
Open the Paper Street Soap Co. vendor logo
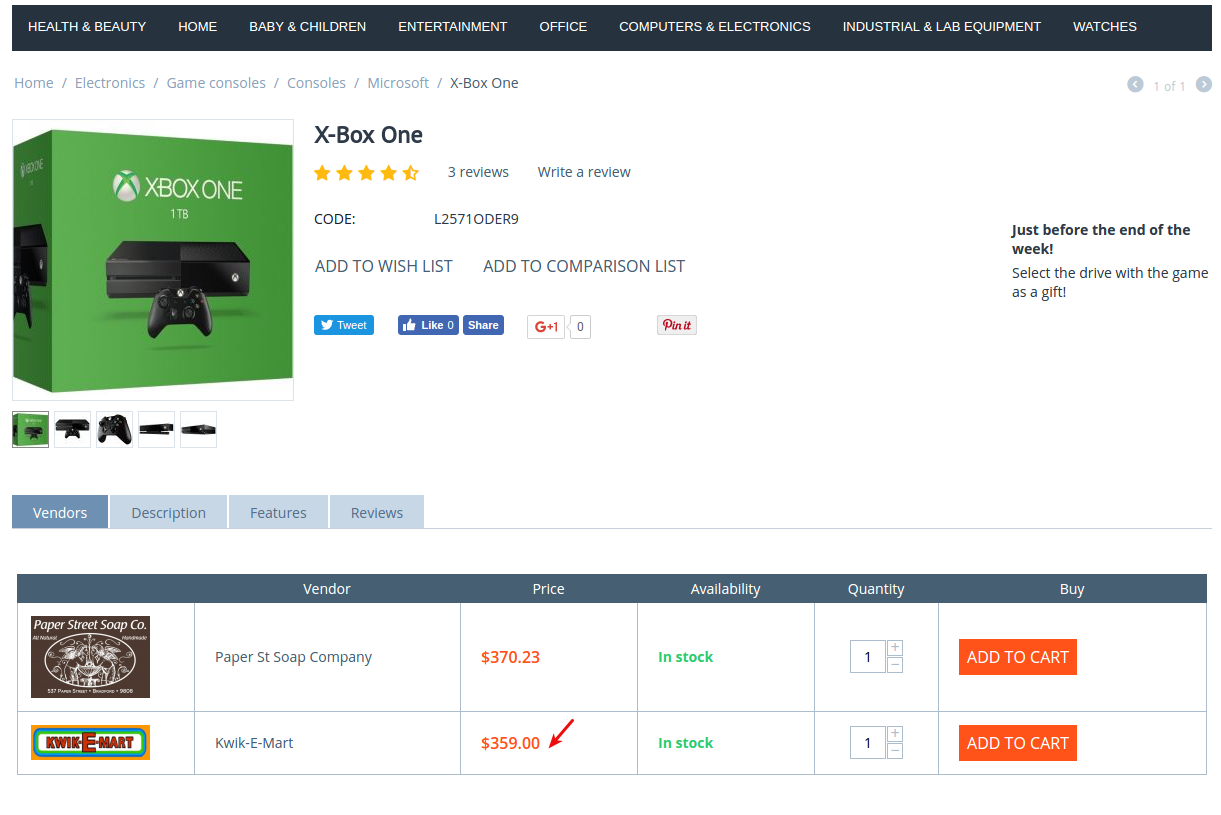tap(90, 657)
